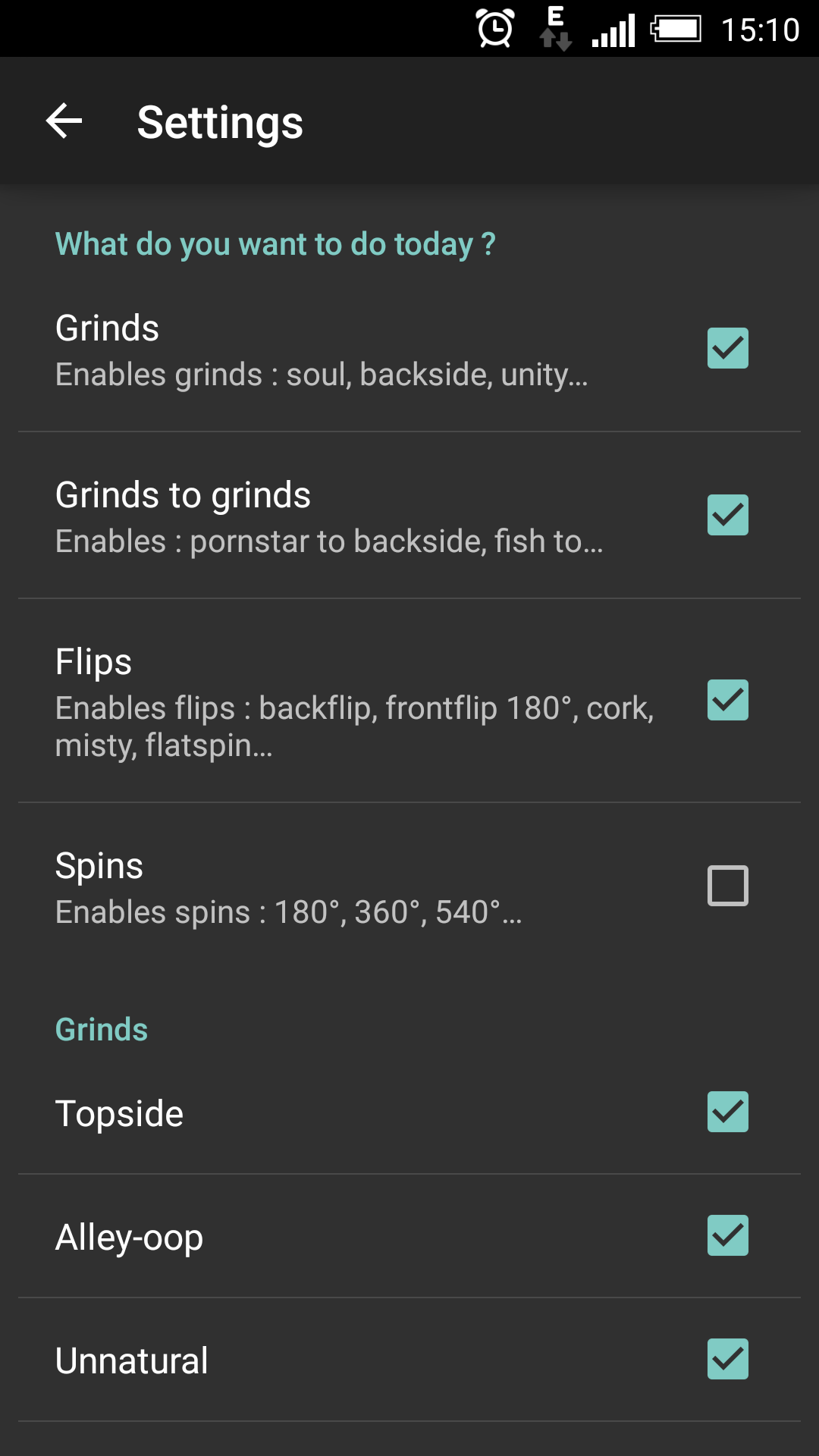Uncheck the Flips checkbox
Screen dimensions: 819x1456
[x=728, y=700]
